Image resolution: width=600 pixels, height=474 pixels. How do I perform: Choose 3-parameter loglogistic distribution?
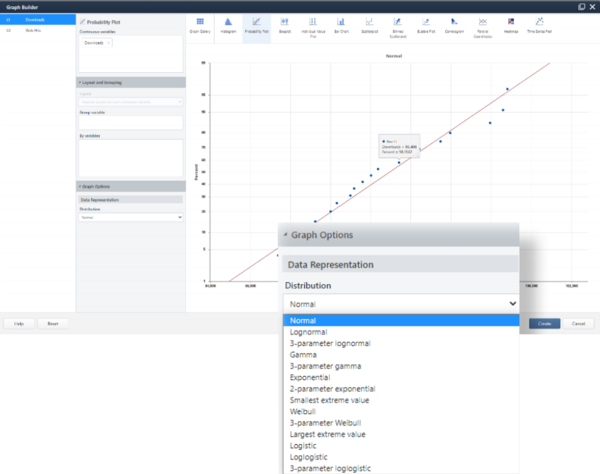tap(401, 468)
